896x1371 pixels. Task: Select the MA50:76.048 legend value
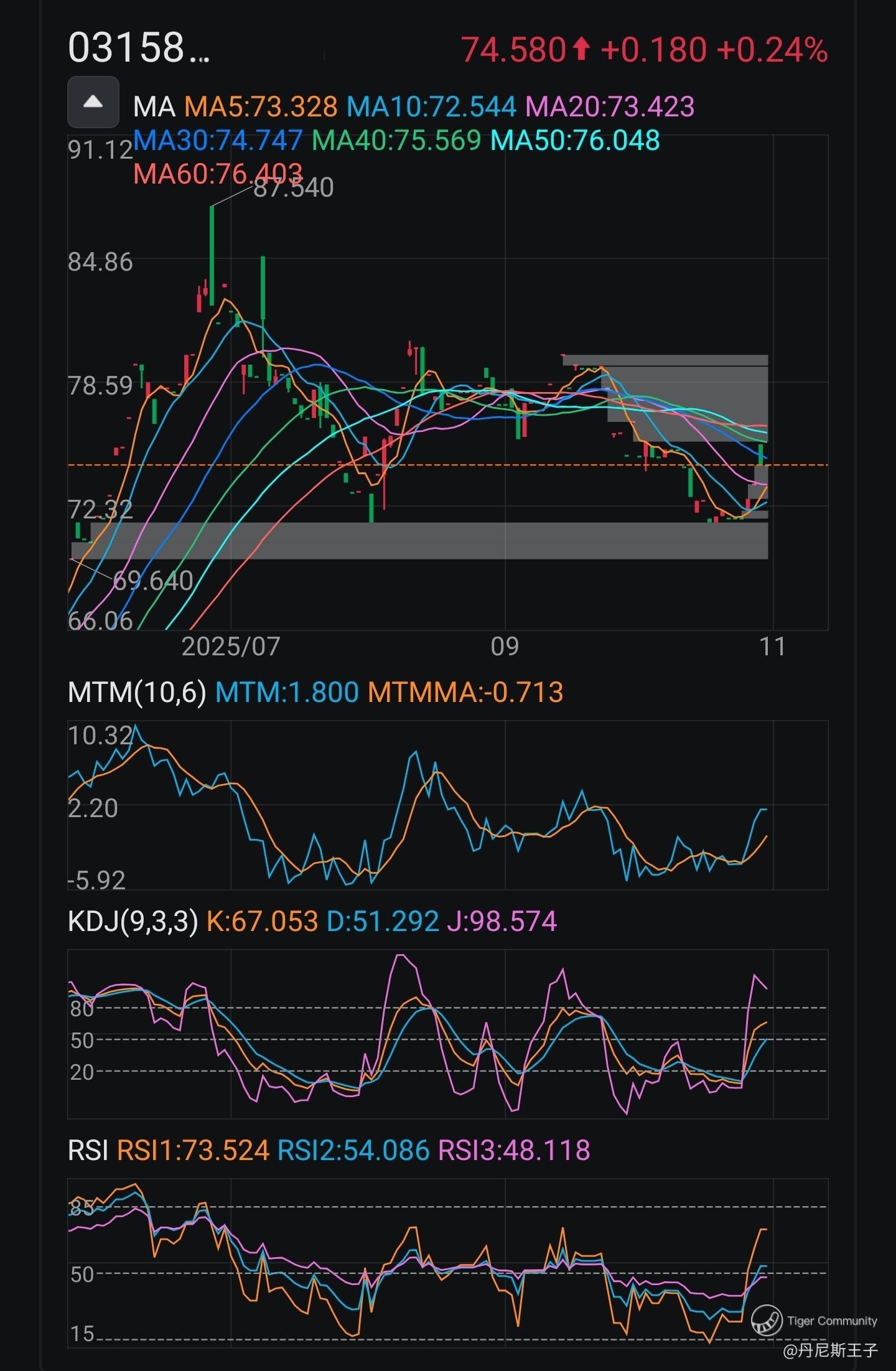click(x=576, y=141)
